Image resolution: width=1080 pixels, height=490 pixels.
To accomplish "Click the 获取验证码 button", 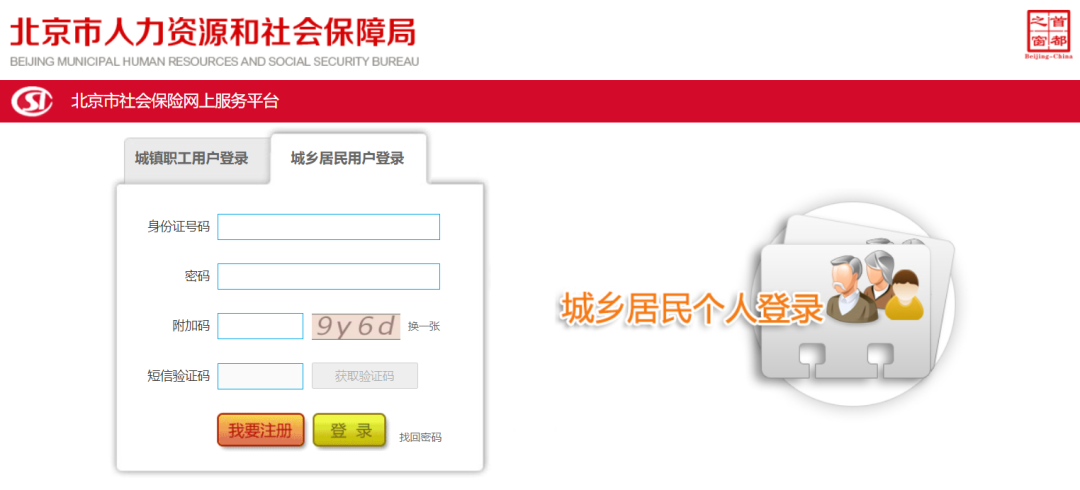I will click(364, 376).
